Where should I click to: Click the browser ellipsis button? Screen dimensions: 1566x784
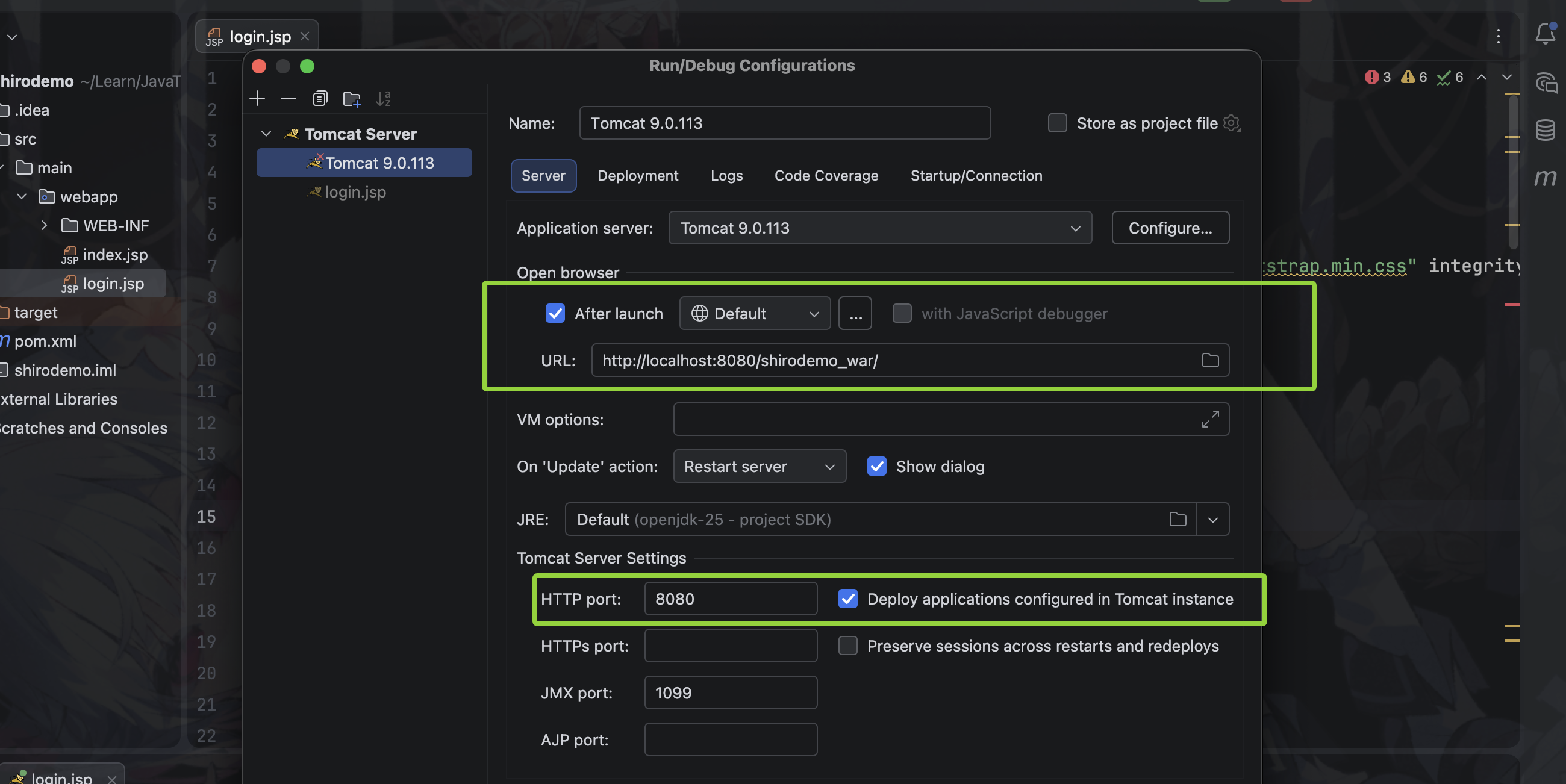855,314
